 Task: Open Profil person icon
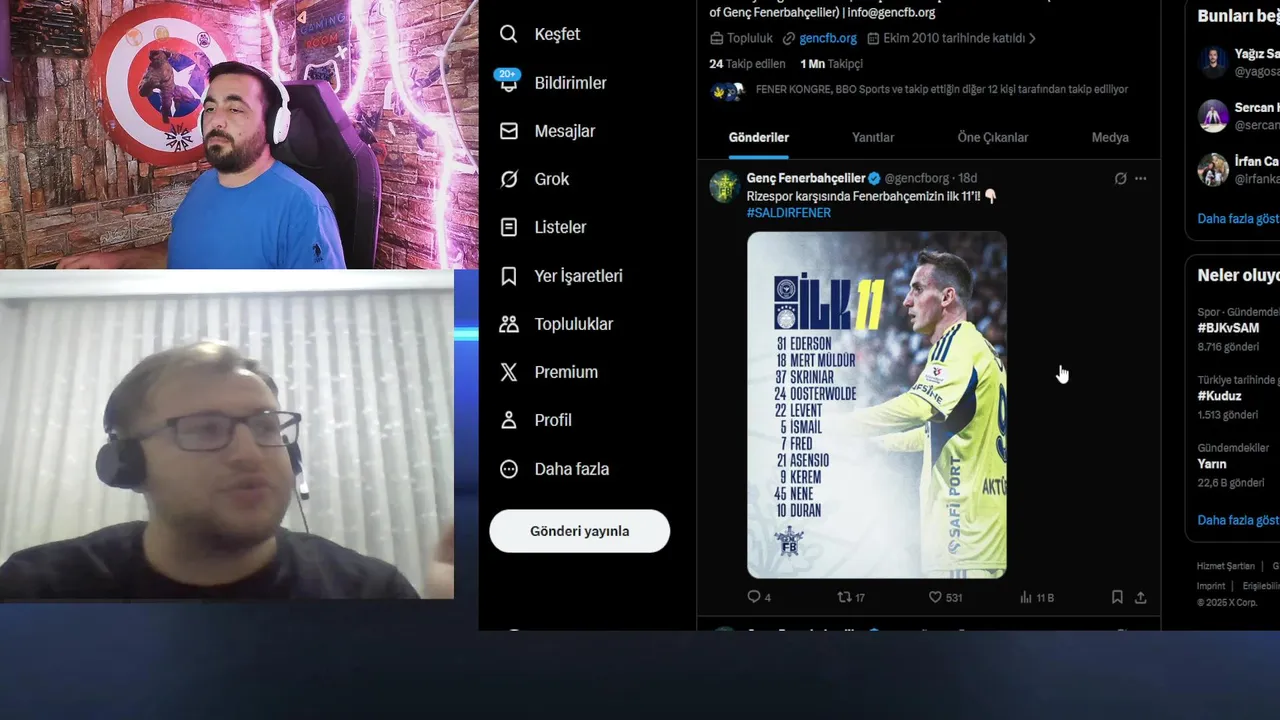click(x=509, y=420)
